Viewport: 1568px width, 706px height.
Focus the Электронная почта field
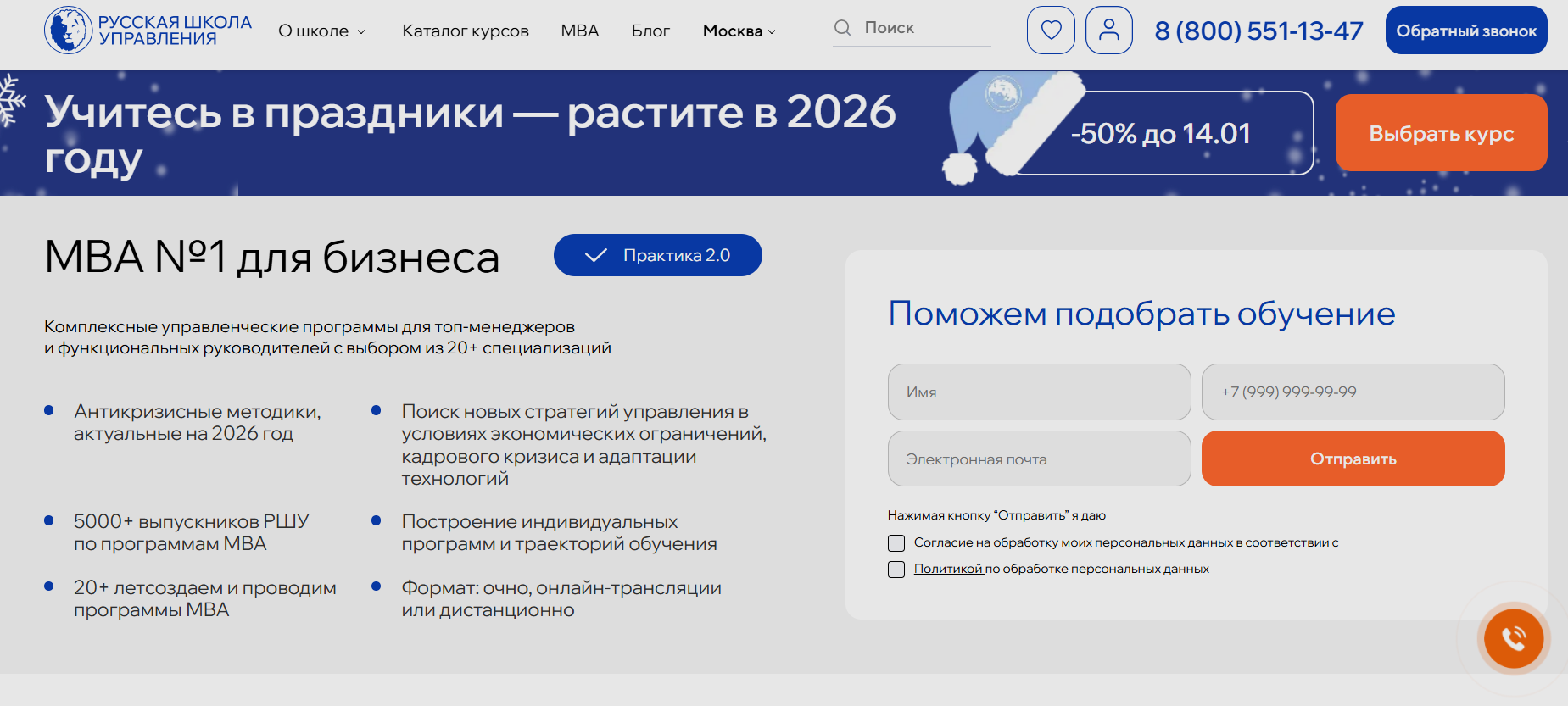point(1039,459)
